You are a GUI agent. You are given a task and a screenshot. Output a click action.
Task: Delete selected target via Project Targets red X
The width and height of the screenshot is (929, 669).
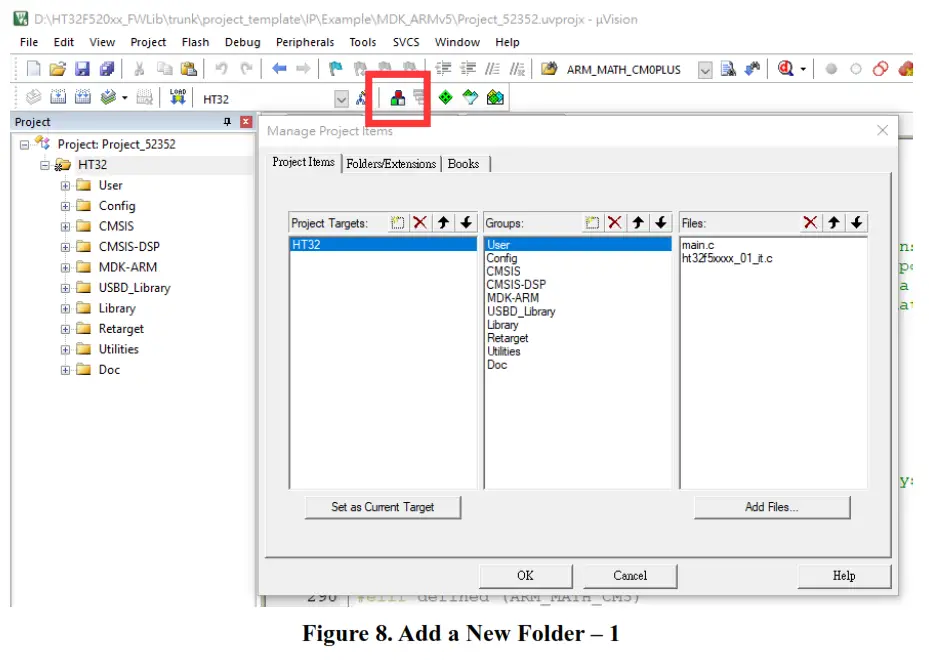(x=420, y=223)
